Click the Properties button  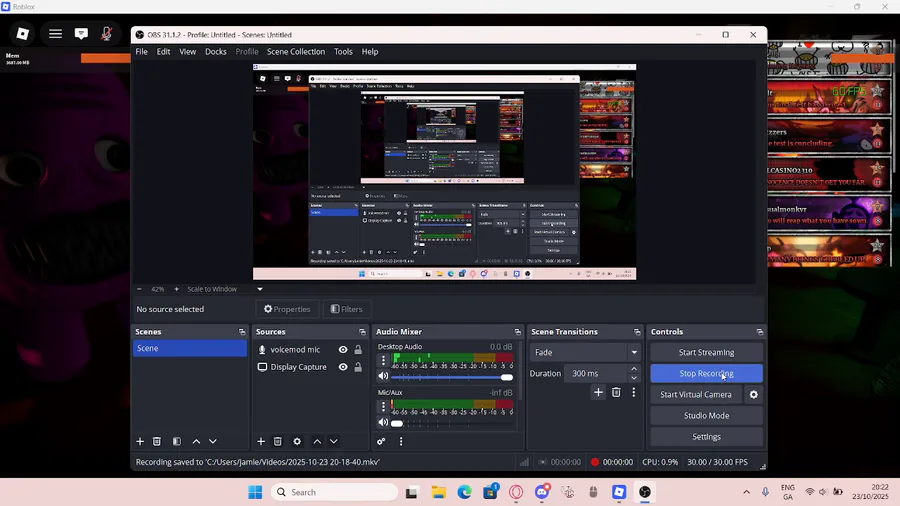(287, 309)
